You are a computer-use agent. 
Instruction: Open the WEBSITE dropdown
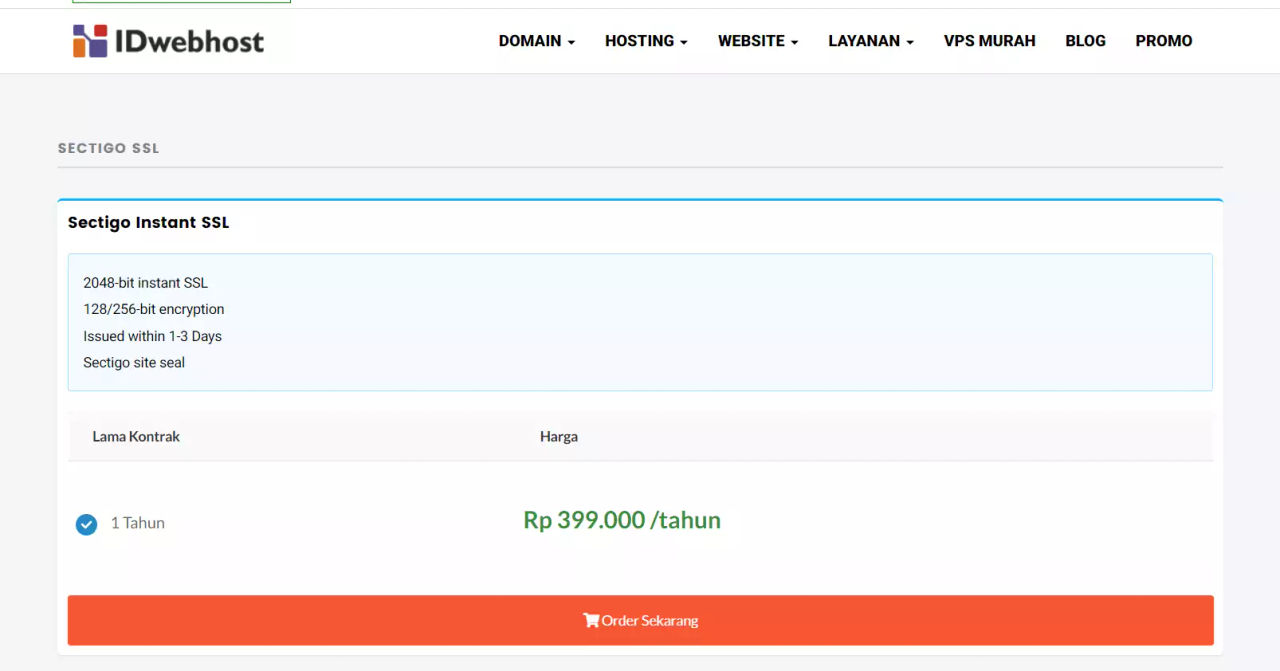758,41
